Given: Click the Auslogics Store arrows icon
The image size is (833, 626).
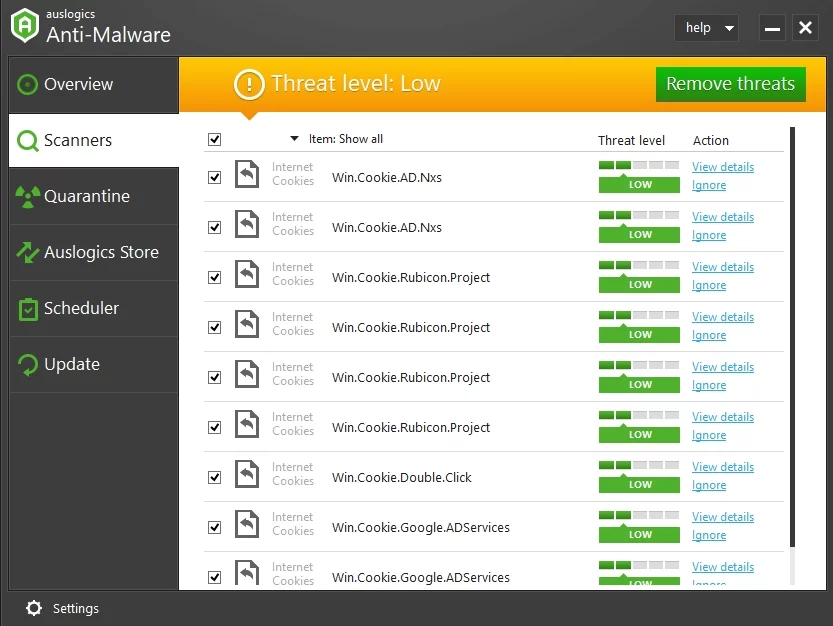Looking at the screenshot, I should [28, 253].
